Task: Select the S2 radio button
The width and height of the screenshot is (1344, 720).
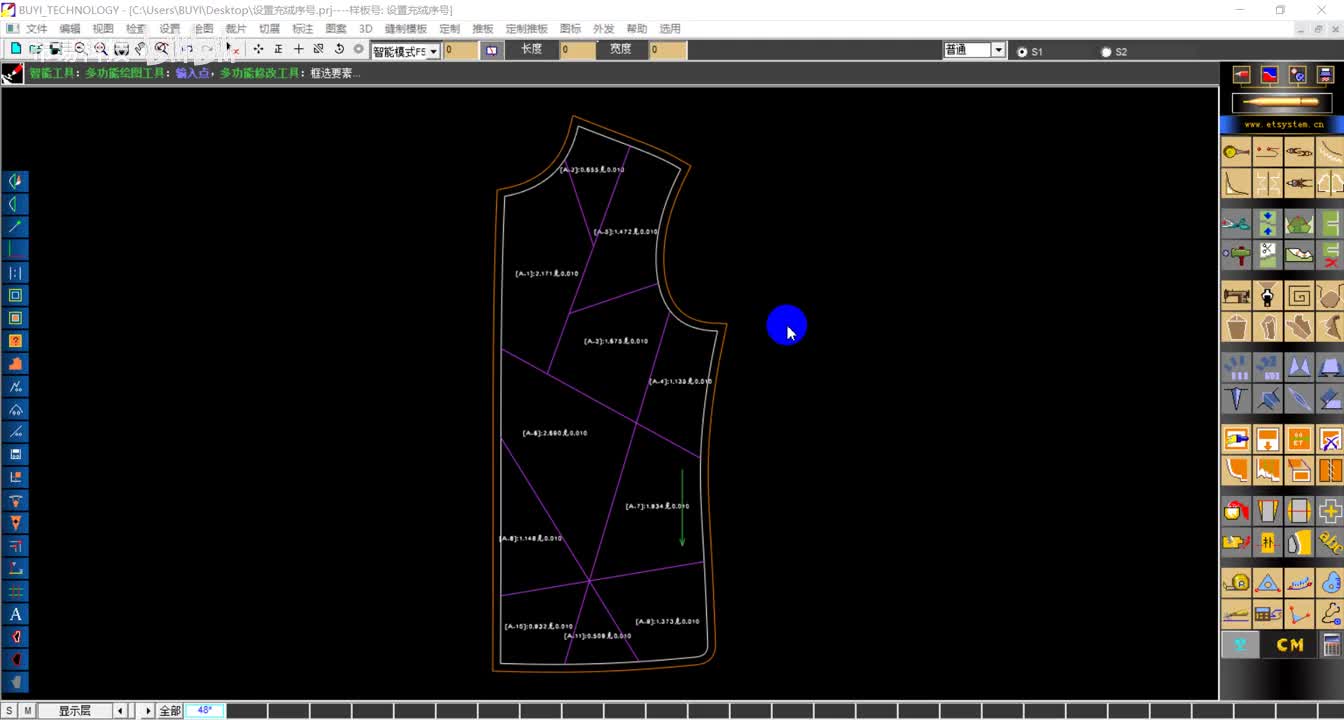Action: click(1106, 52)
